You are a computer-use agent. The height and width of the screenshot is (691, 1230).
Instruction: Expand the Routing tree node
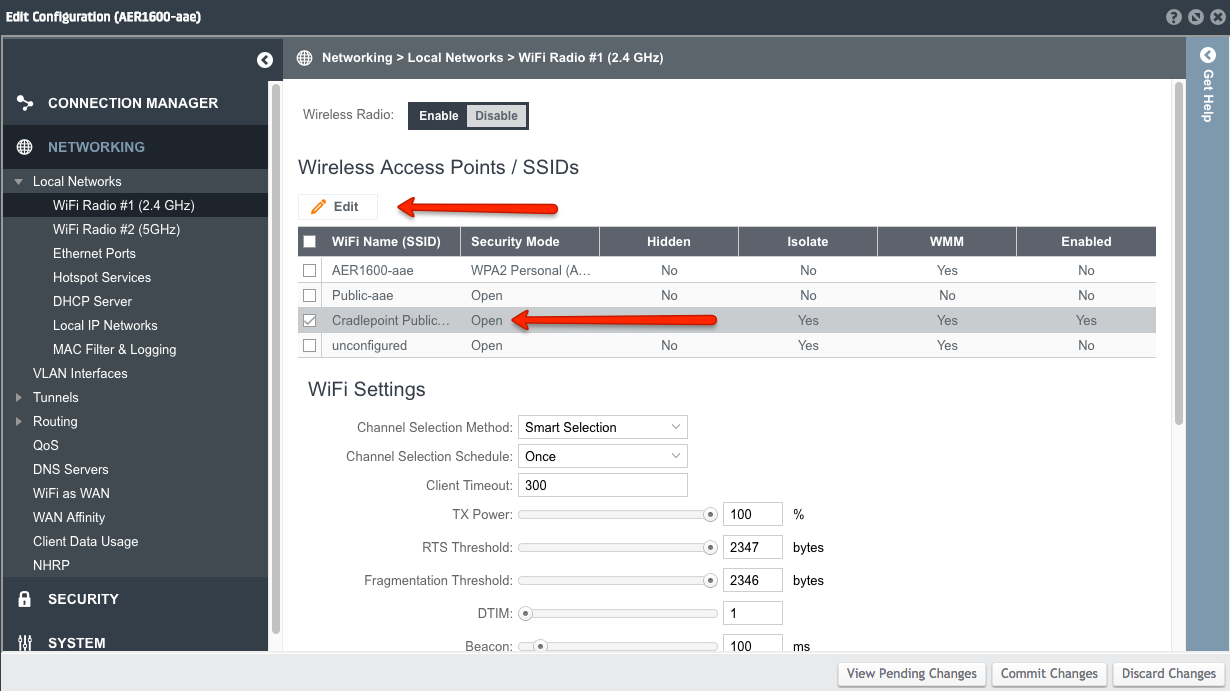click(18, 422)
